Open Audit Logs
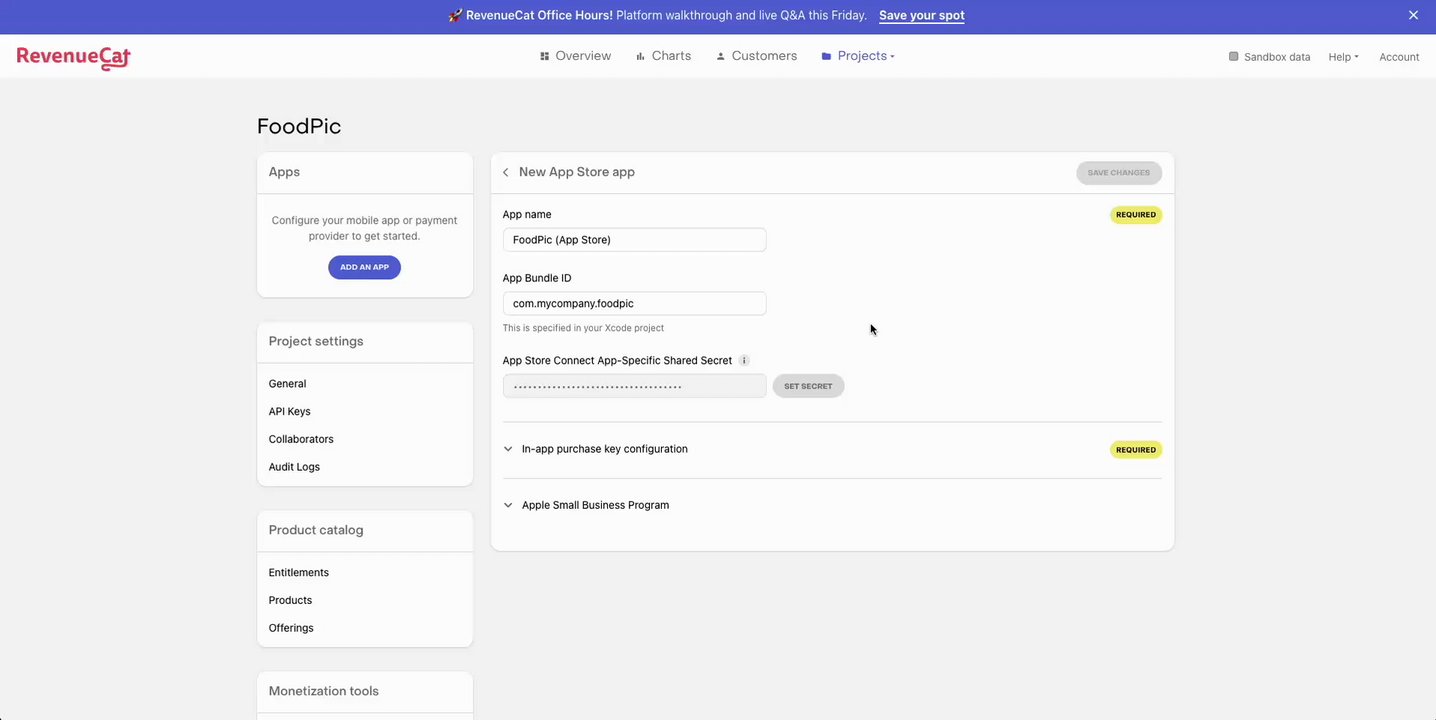 pos(294,467)
